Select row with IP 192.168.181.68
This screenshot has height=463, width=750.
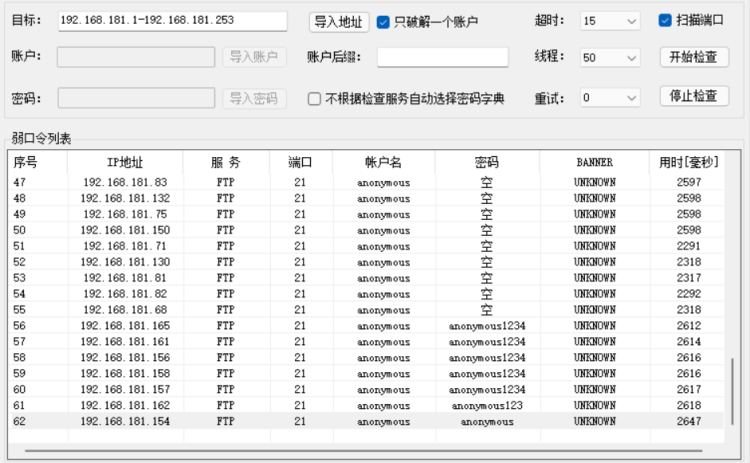[x=366, y=310]
